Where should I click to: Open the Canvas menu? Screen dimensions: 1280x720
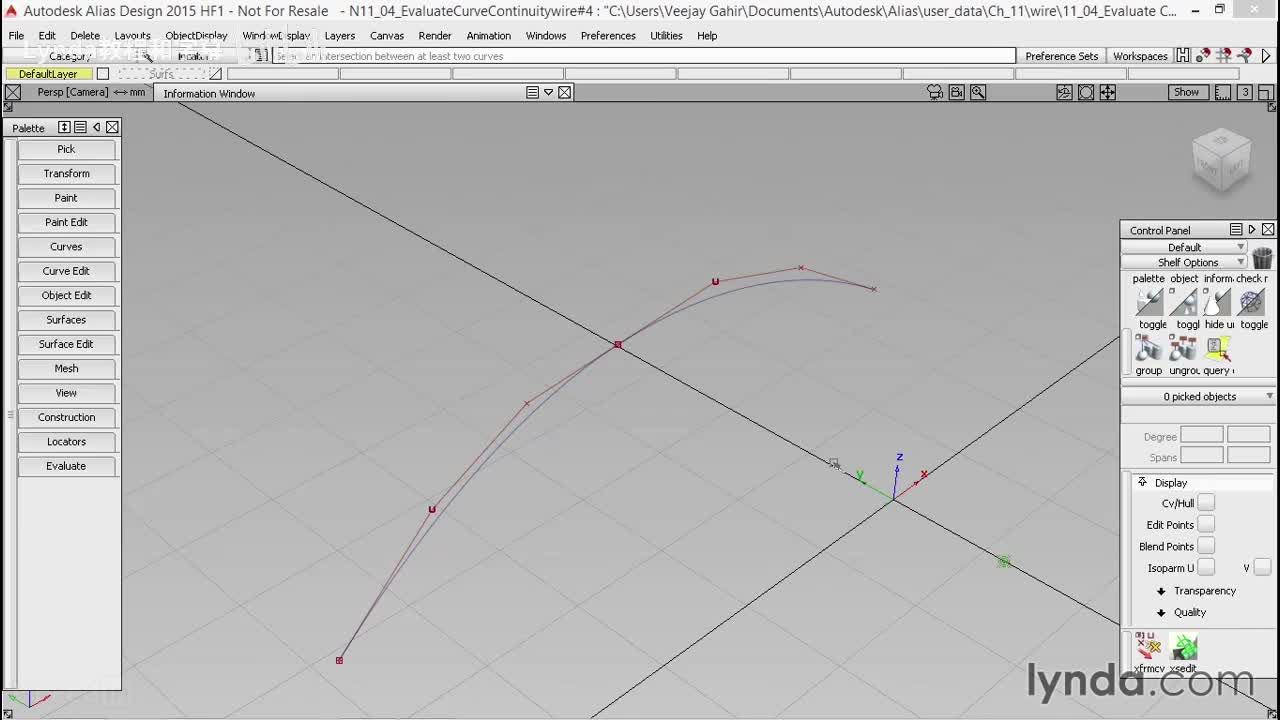pyautogui.click(x=387, y=36)
